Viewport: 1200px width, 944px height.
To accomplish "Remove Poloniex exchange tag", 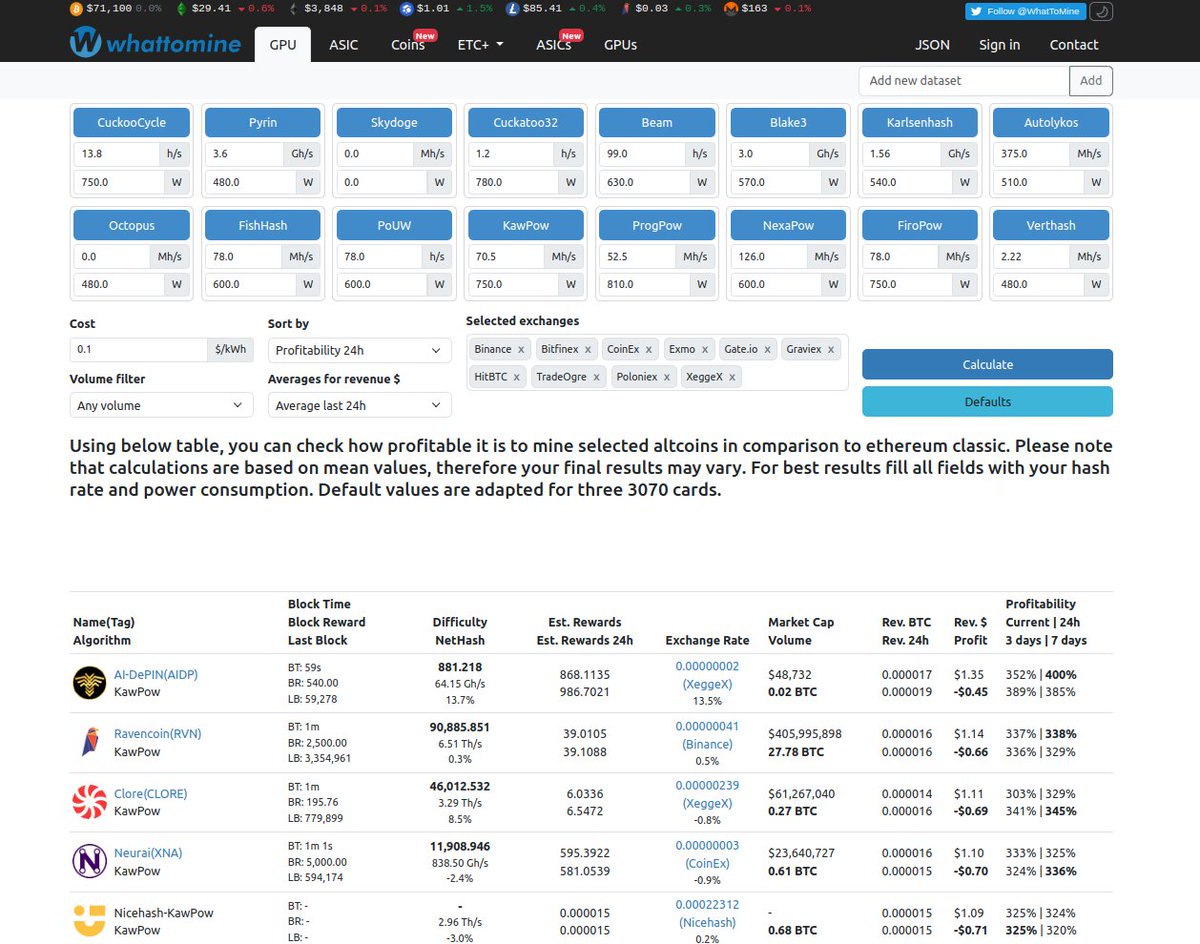I will (666, 377).
